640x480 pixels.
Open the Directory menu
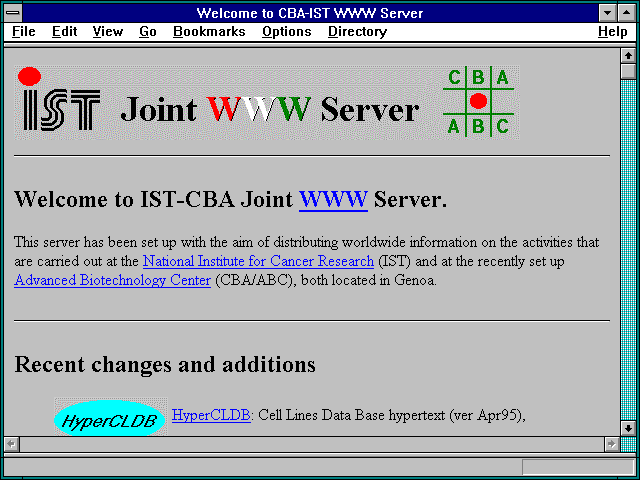point(358,32)
